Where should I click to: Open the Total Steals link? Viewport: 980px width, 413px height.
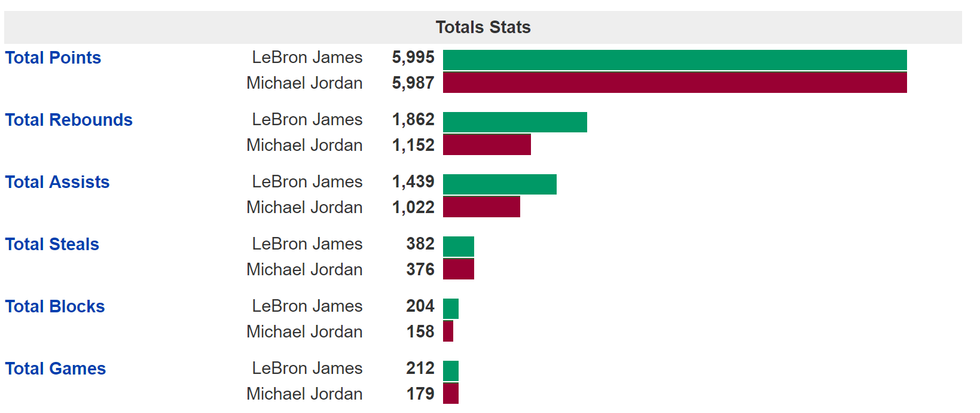(52, 244)
